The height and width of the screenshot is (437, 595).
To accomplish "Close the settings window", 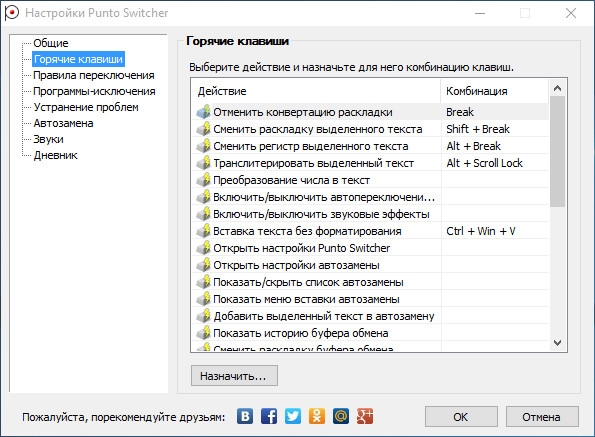I will pyautogui.click(x=571, y=13).
